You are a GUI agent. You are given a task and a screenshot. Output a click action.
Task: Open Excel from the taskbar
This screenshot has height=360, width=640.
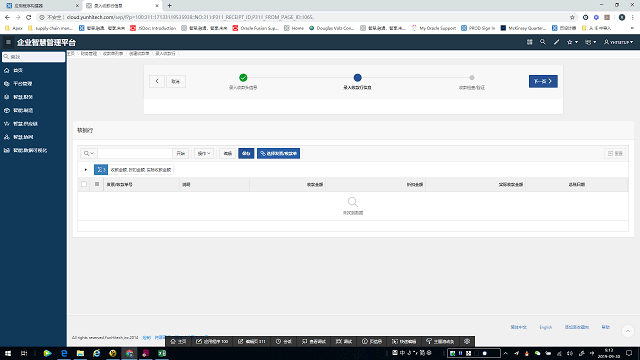coord(162,353)
